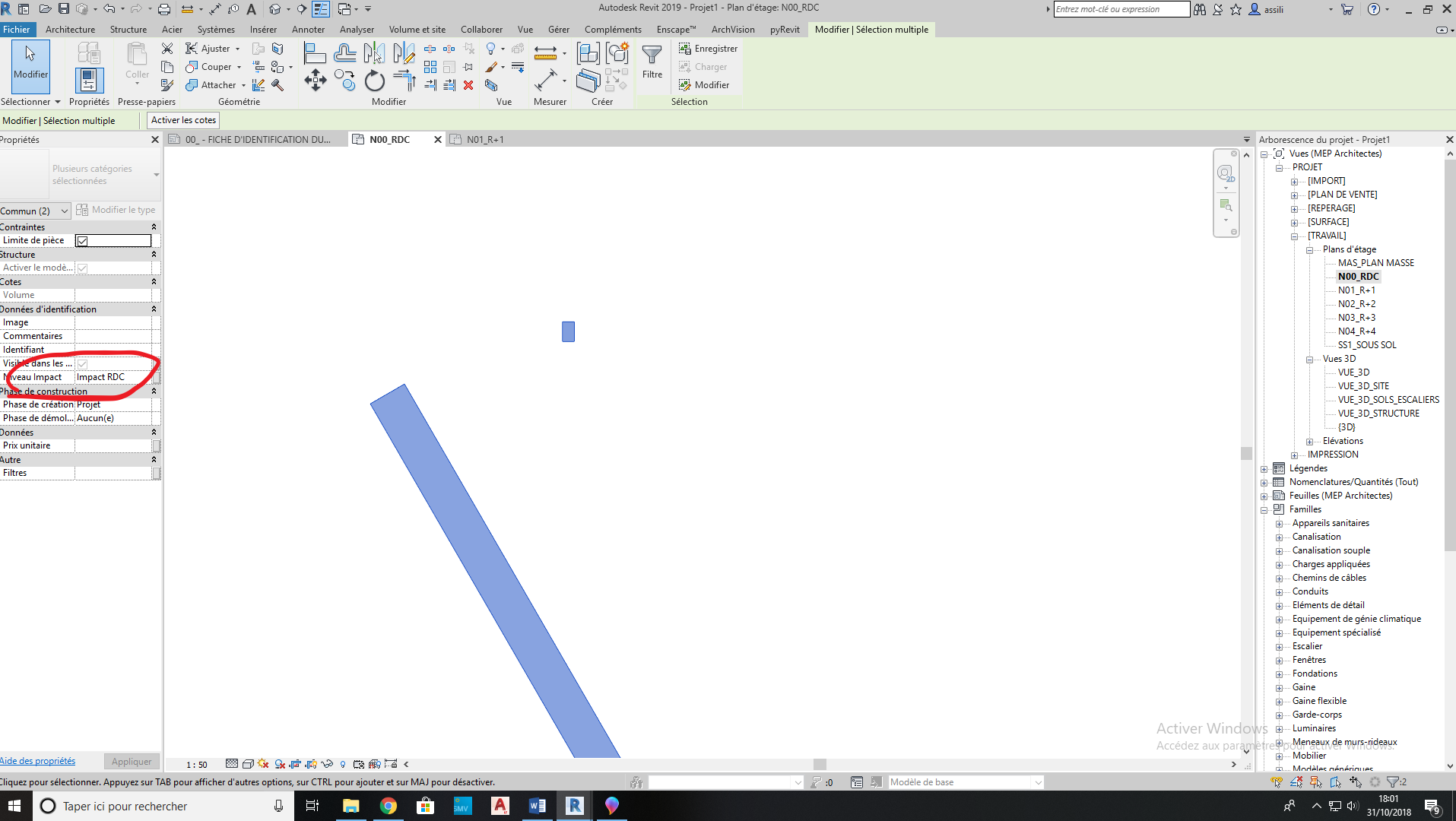
Task: Click the Align tool icon
Action: pyautogui.click(x=315, y=53)
